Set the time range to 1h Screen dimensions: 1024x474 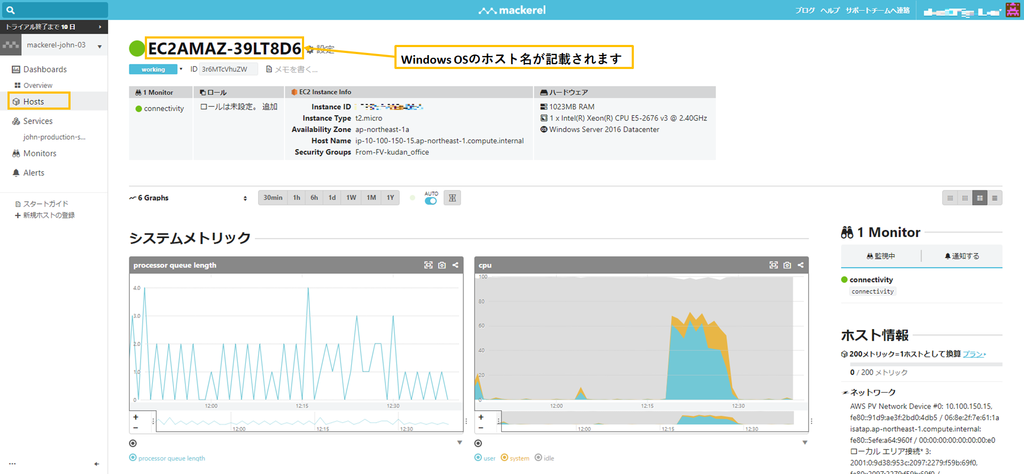tap(296, 198)
